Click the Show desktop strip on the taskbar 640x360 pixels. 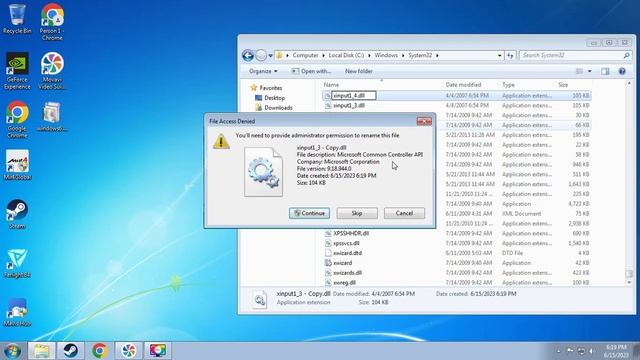tap(636, 351)
